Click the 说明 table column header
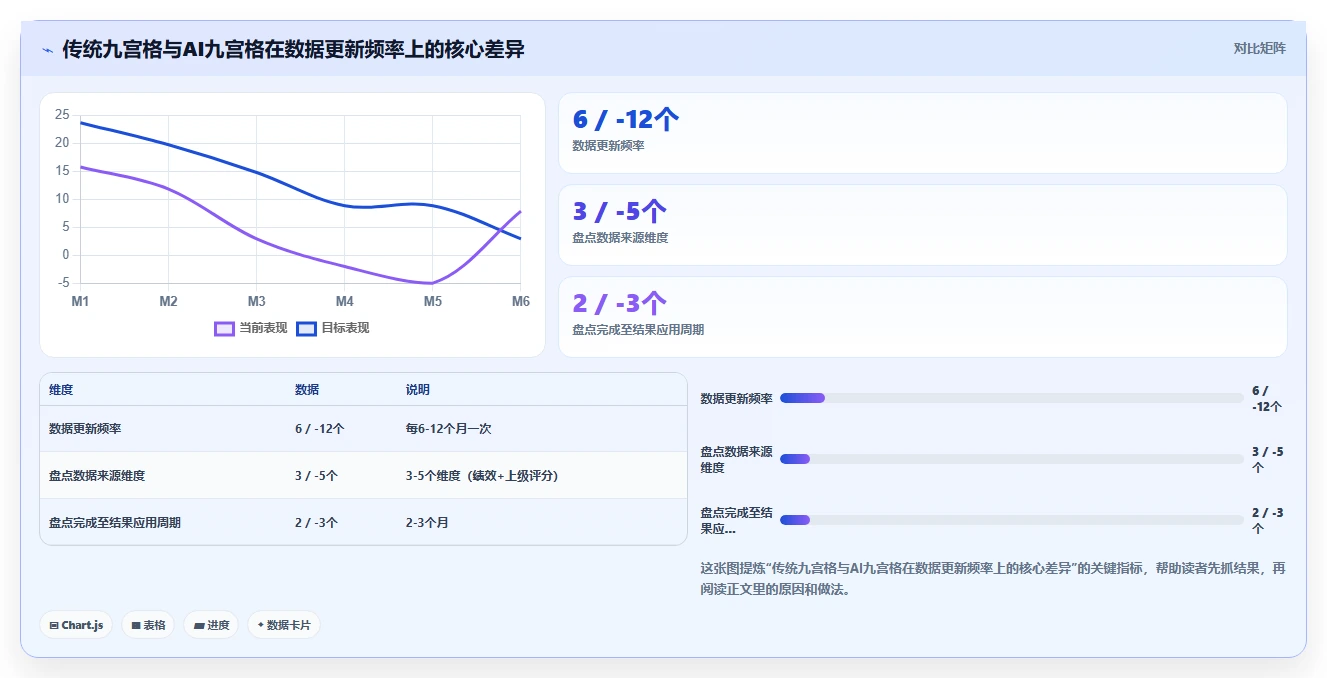This screenshot has width=1327, height=678. (418, 389)
